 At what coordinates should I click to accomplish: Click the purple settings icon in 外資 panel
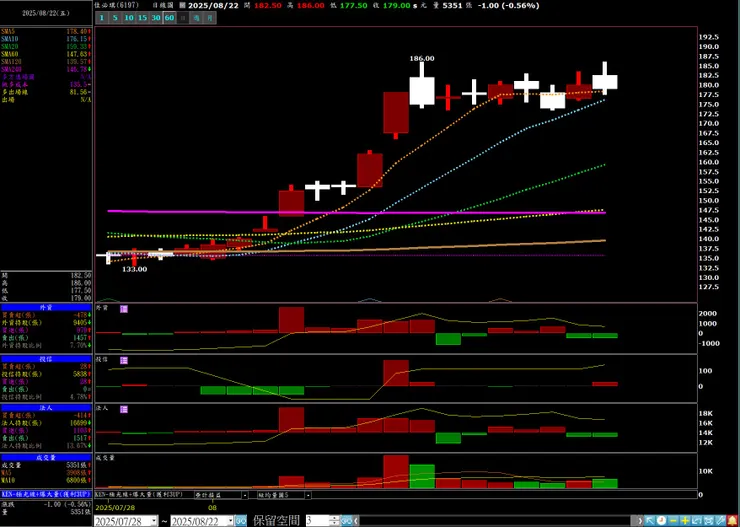click(124, 309)
